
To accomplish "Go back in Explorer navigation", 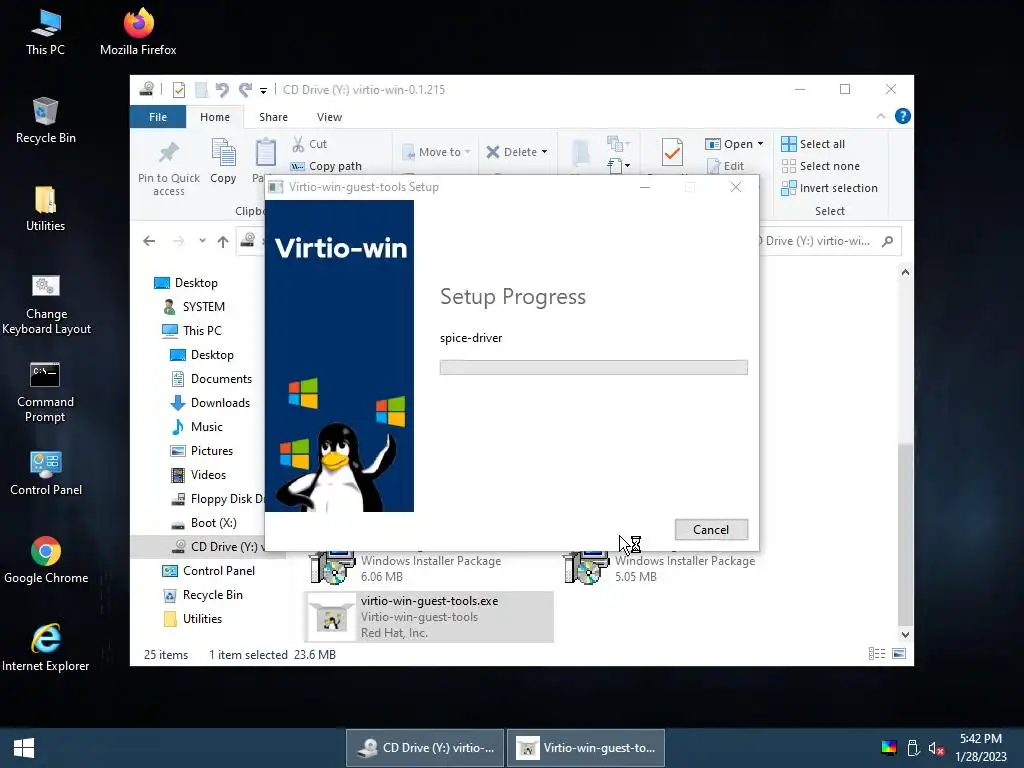I will tap(149, 241).
